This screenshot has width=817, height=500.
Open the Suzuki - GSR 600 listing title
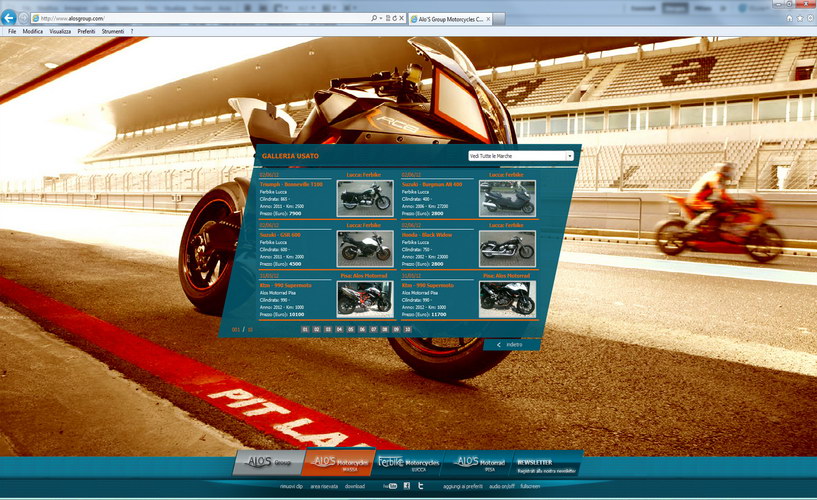click(x=280, y=235)
